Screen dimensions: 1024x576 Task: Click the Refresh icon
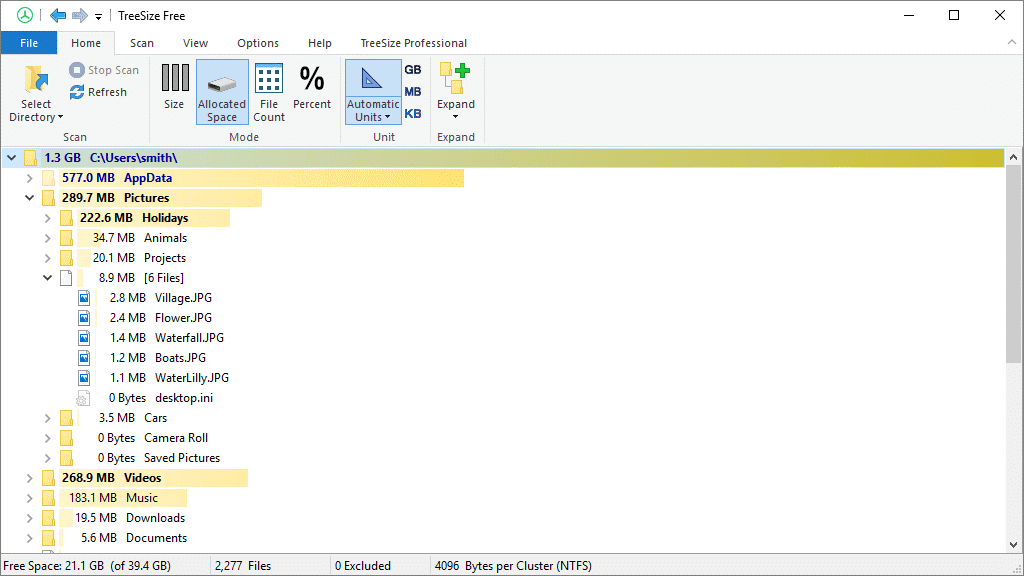77,92
